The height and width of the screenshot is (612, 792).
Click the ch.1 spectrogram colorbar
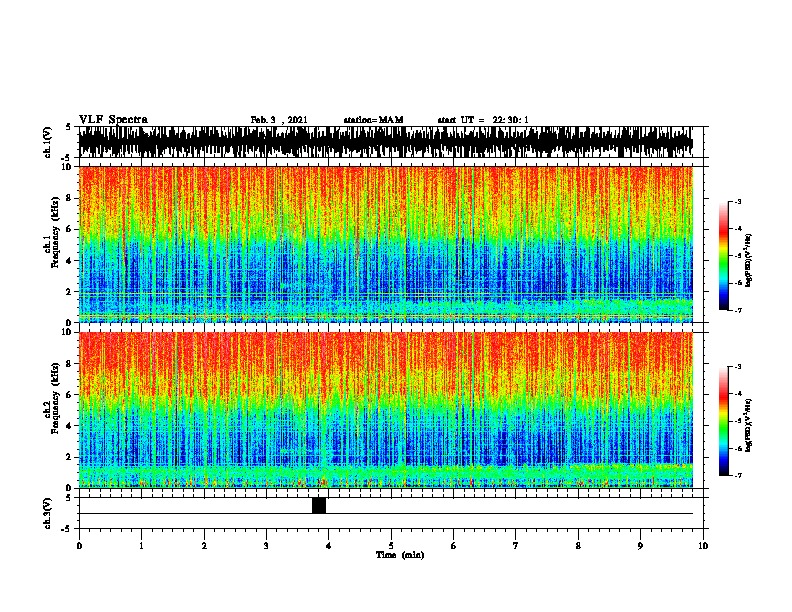coord(723,256)
